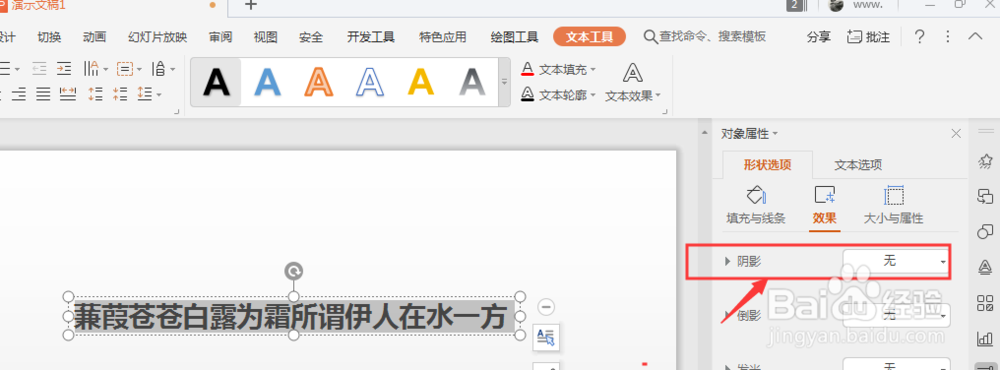Click the four-squares icon in right sidebar
The image size is (1000, 370).
985,302
